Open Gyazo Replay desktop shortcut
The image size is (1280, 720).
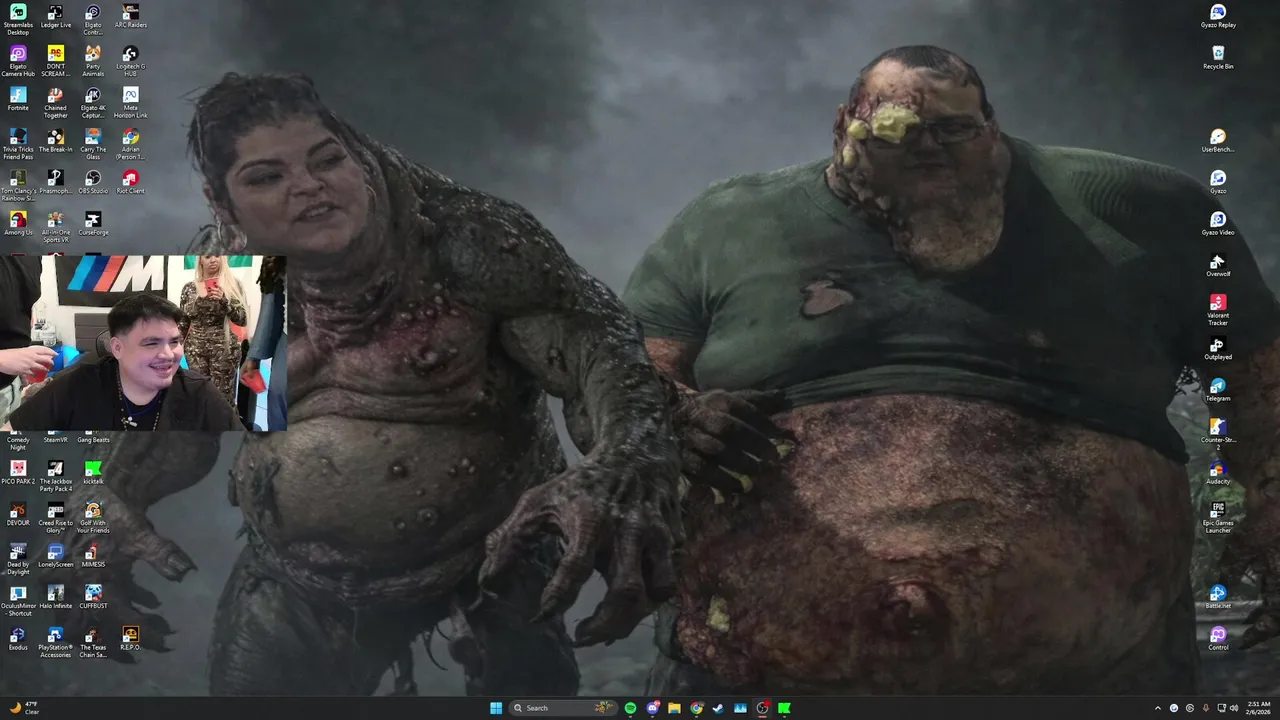pyautogui.click(x=1218, y=16)
